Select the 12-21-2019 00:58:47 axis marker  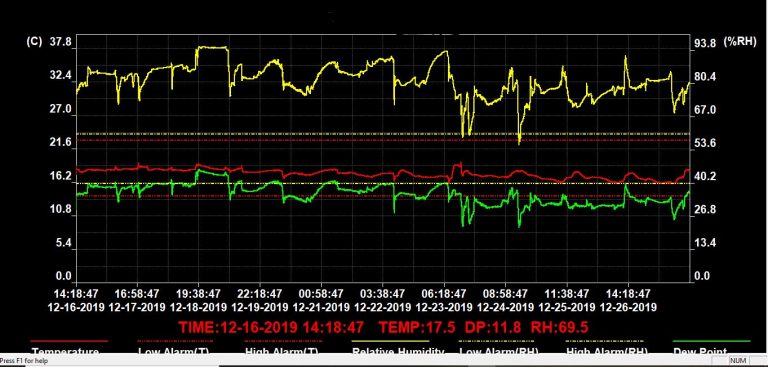pyautogui.click(x=321, y=300)
